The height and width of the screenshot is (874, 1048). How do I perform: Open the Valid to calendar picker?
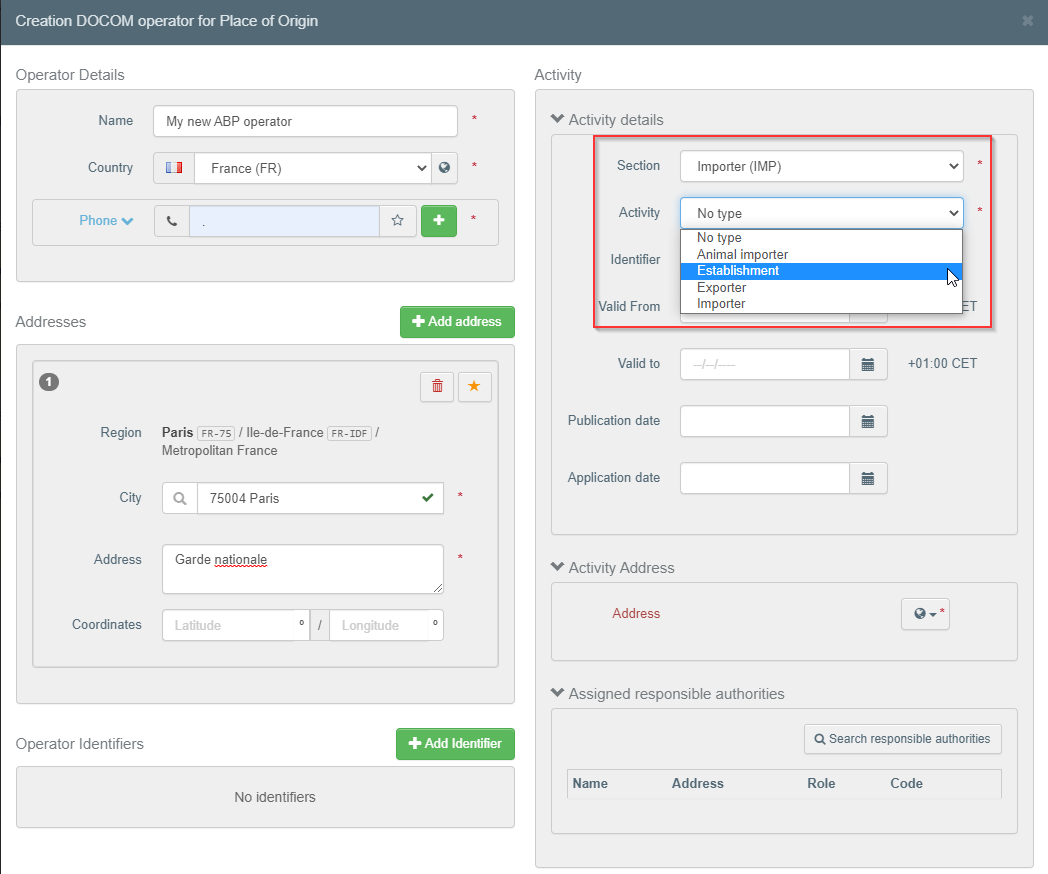pyautogui.click(x=868, y=365)
